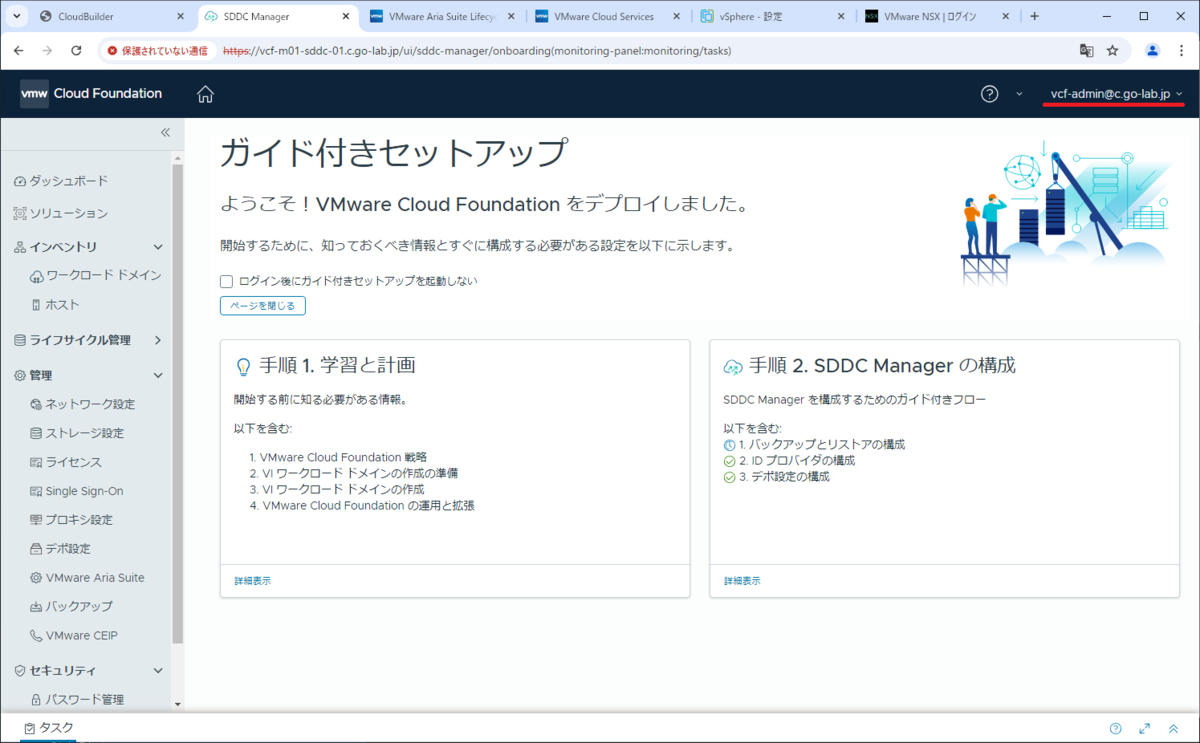Collapse the セキュリティ section chevron

[x=157, y=671]
